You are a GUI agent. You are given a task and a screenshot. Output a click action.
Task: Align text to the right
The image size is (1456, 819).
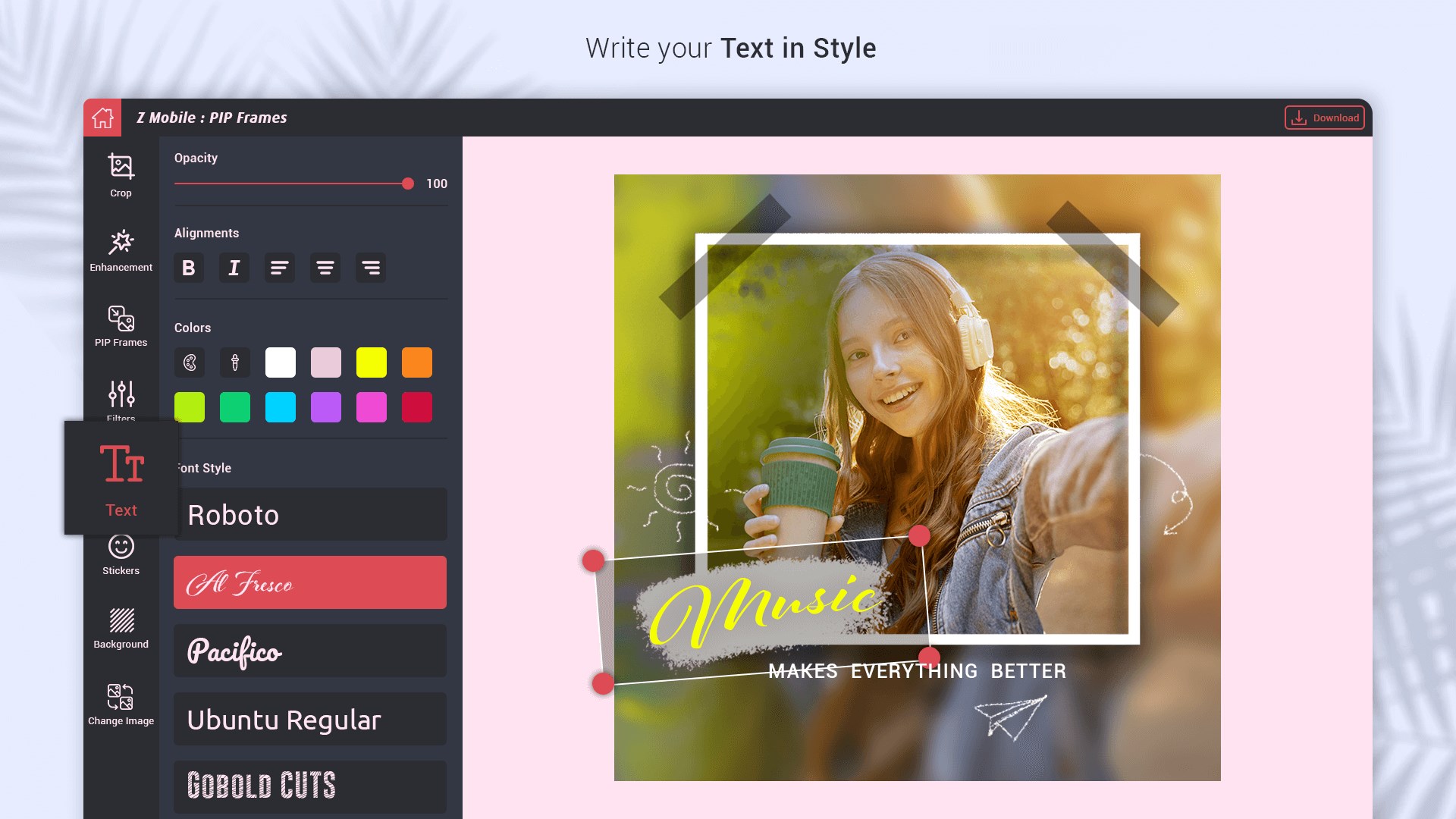[371, 268]
